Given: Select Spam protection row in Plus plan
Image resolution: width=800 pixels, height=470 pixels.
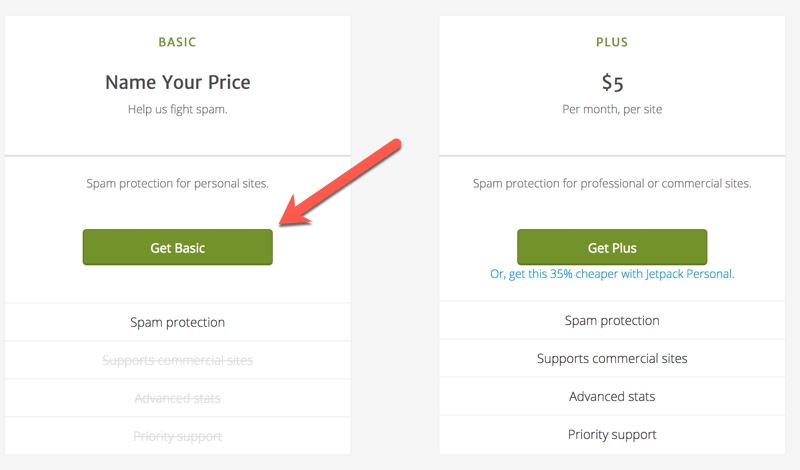Looking at the screenshot, I should [611, 321].
